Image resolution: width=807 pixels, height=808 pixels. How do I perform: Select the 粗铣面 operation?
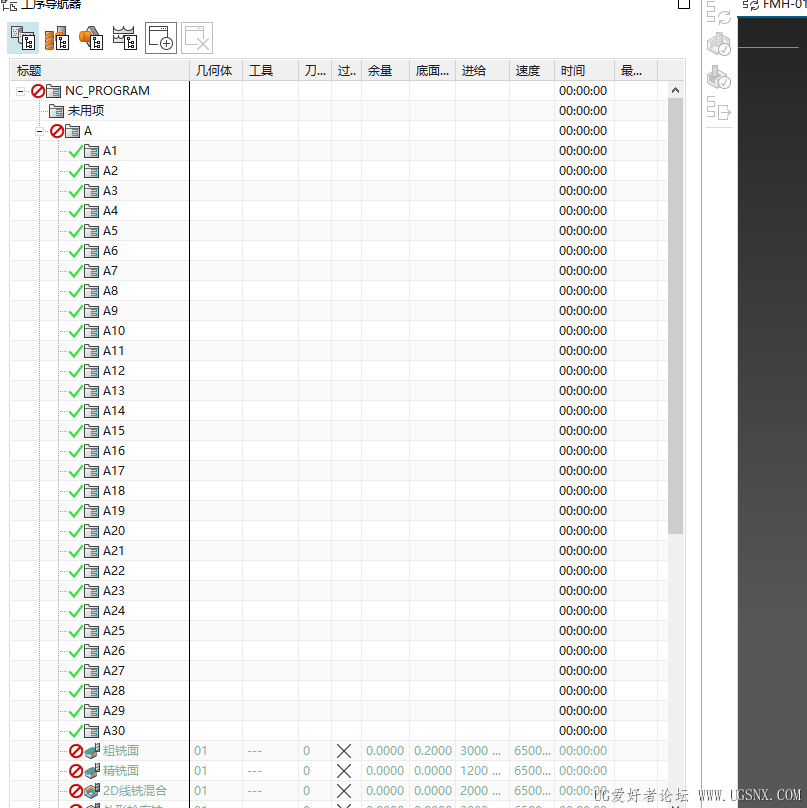[120, 751]
